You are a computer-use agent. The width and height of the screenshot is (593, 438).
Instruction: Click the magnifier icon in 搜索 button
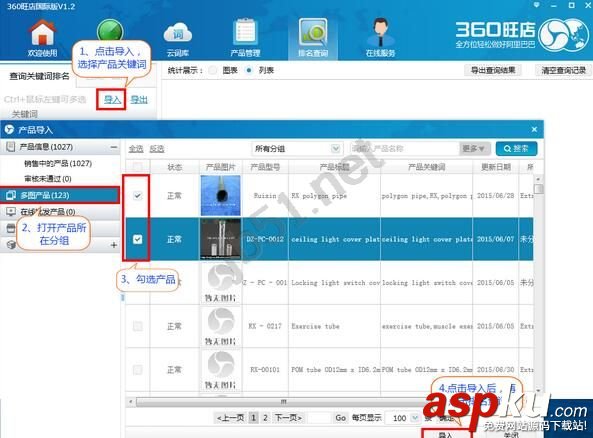pos(507,149)
